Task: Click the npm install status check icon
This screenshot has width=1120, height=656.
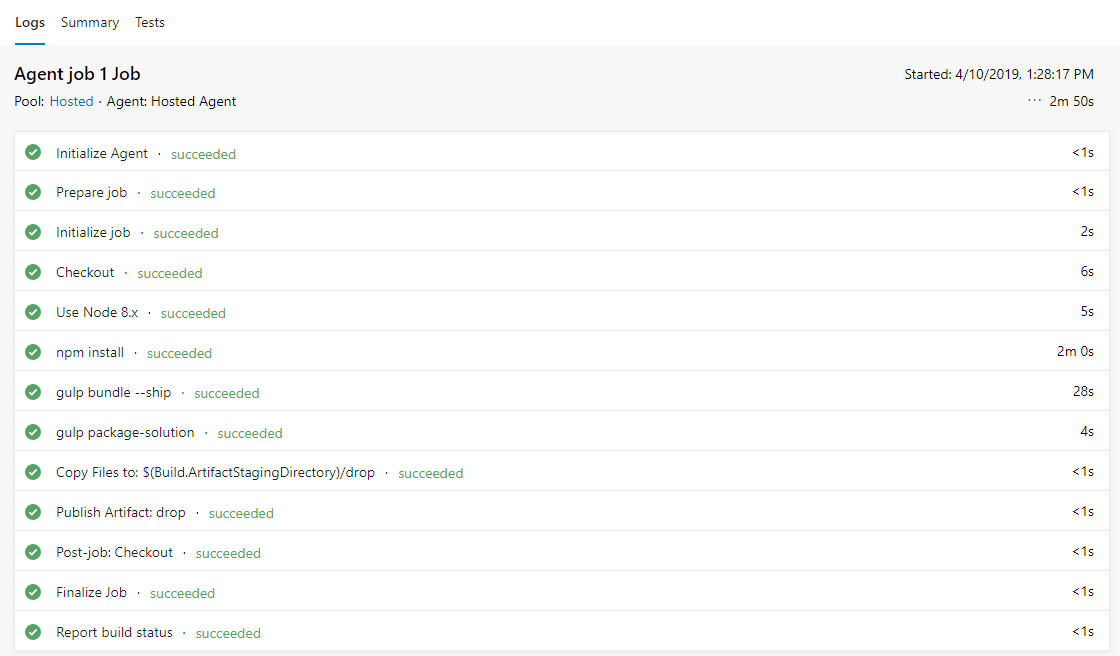Action: coord(33,352)
